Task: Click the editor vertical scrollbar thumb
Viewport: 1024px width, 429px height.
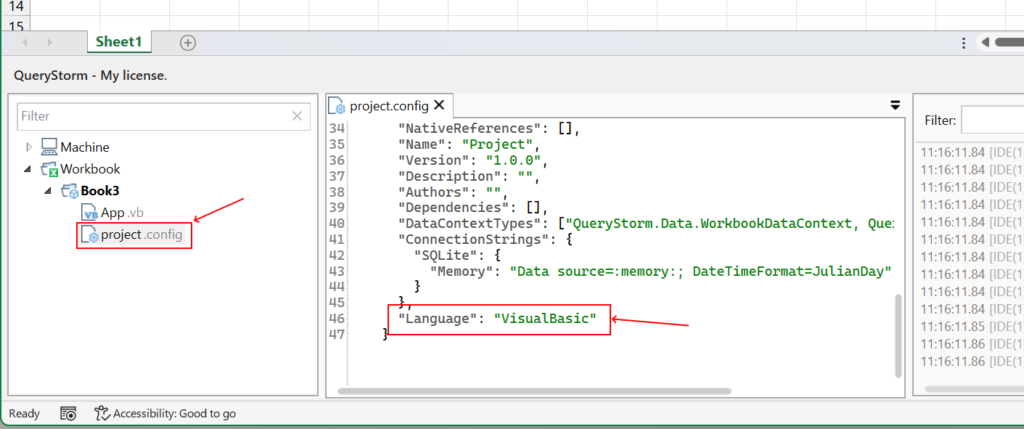Action: [x=898, y=335]
